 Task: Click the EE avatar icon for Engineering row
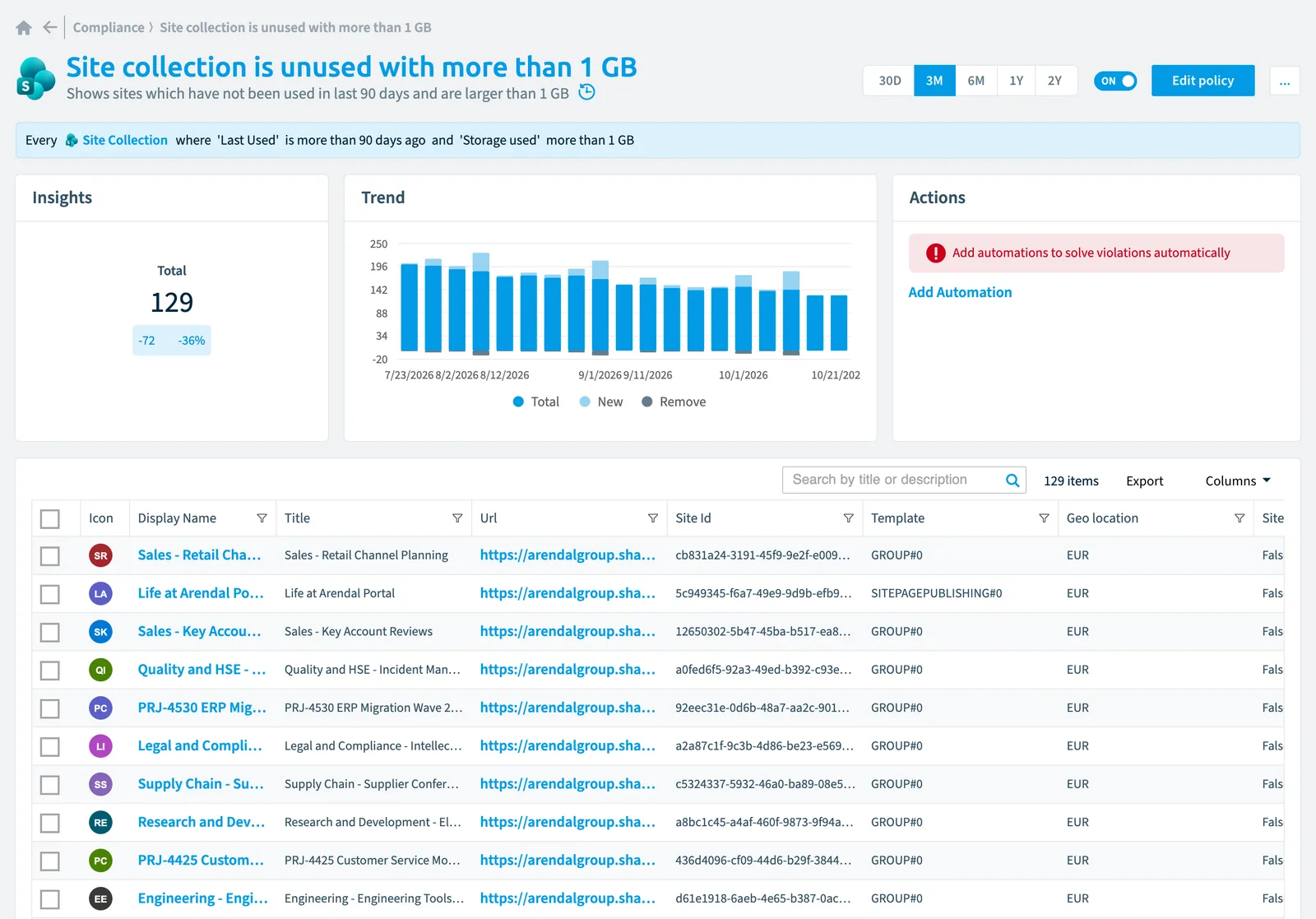pos(100,898)
